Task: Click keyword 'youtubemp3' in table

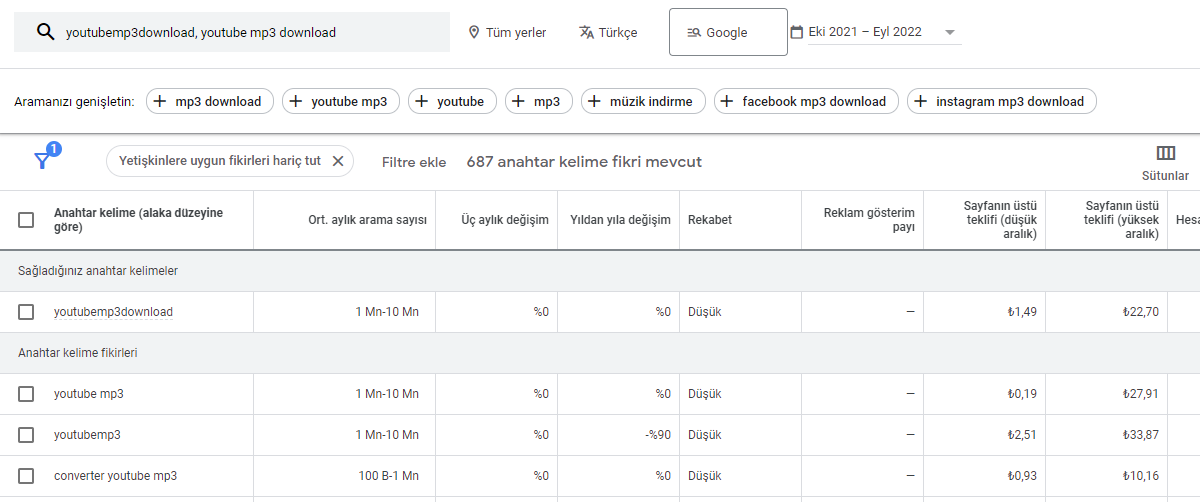Action: (x=87, y=435)
